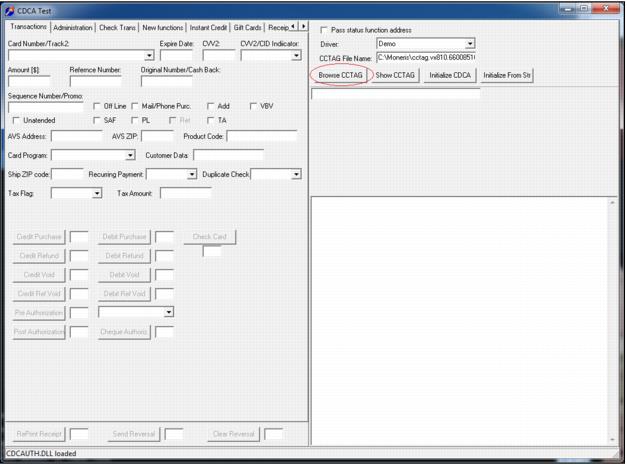Select the Instant Credit tab

pos(208,27)
